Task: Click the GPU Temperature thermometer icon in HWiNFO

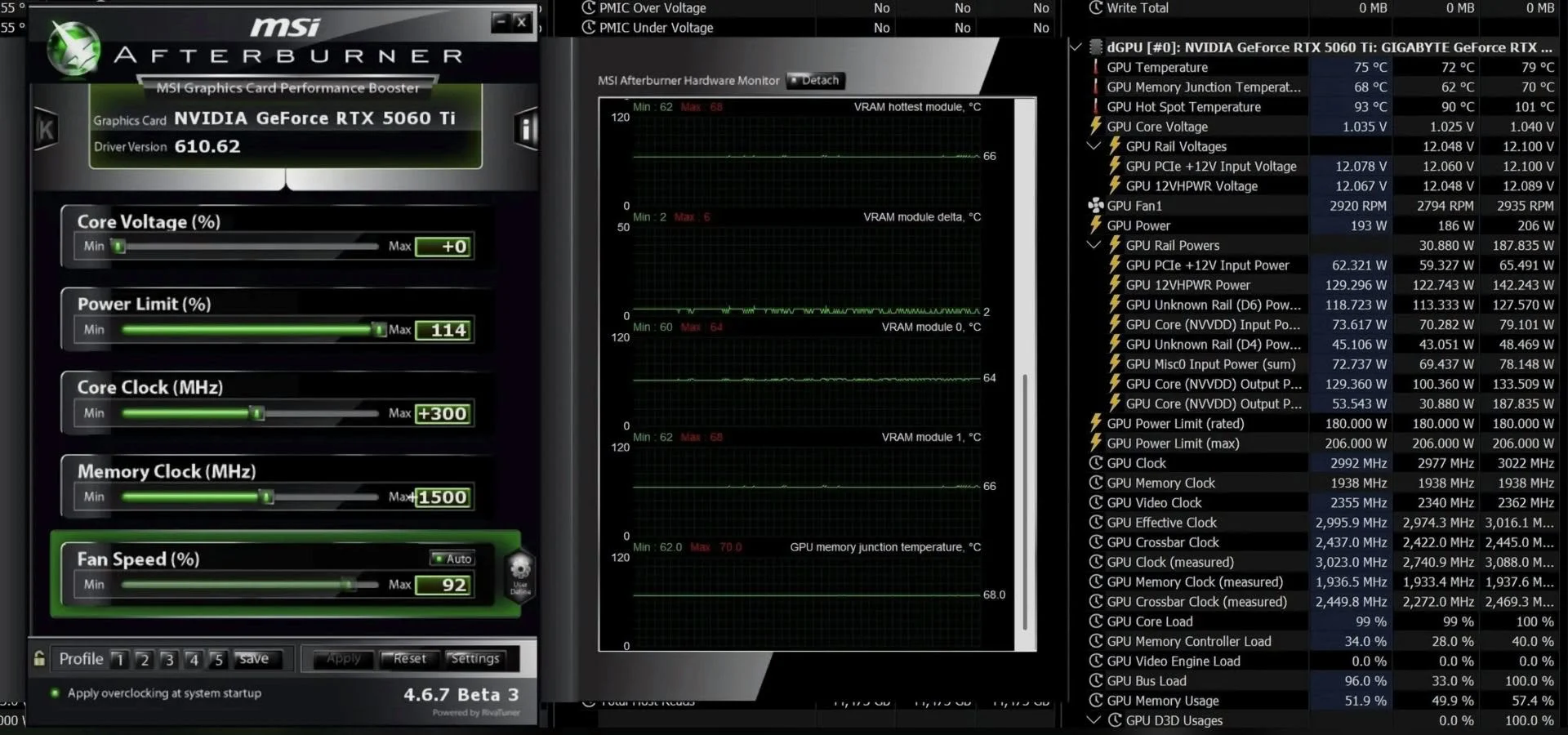Action: coord(1096,67)
